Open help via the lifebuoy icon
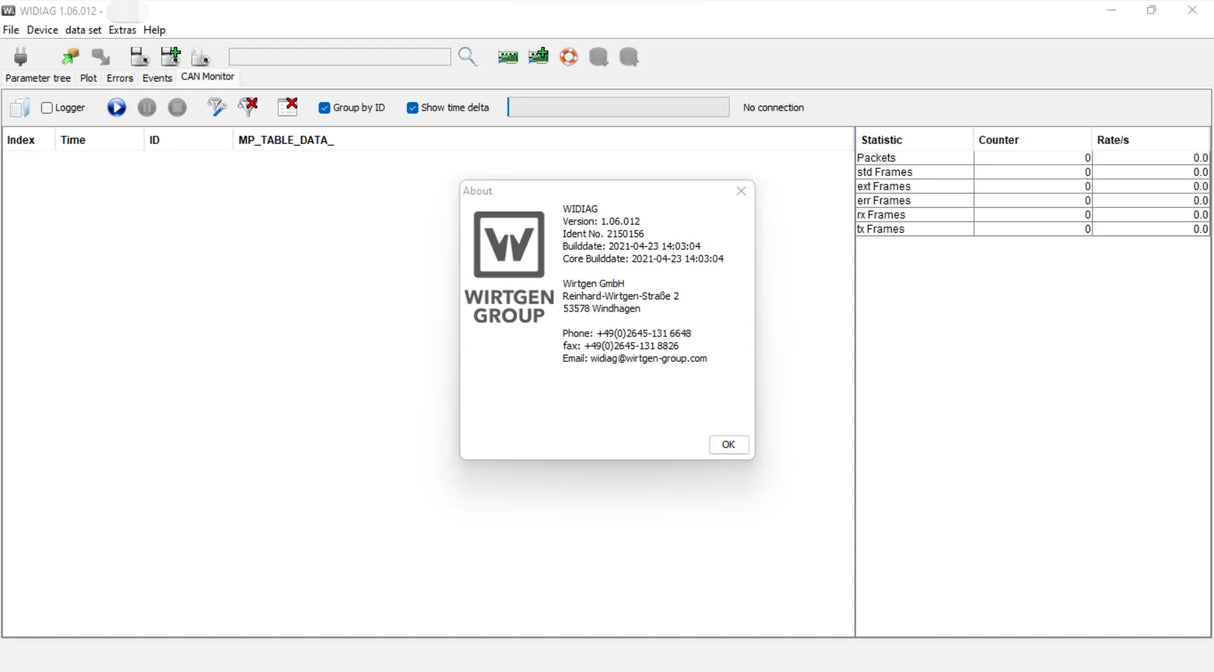1214x672 pixels. click(x=568, y=57)
